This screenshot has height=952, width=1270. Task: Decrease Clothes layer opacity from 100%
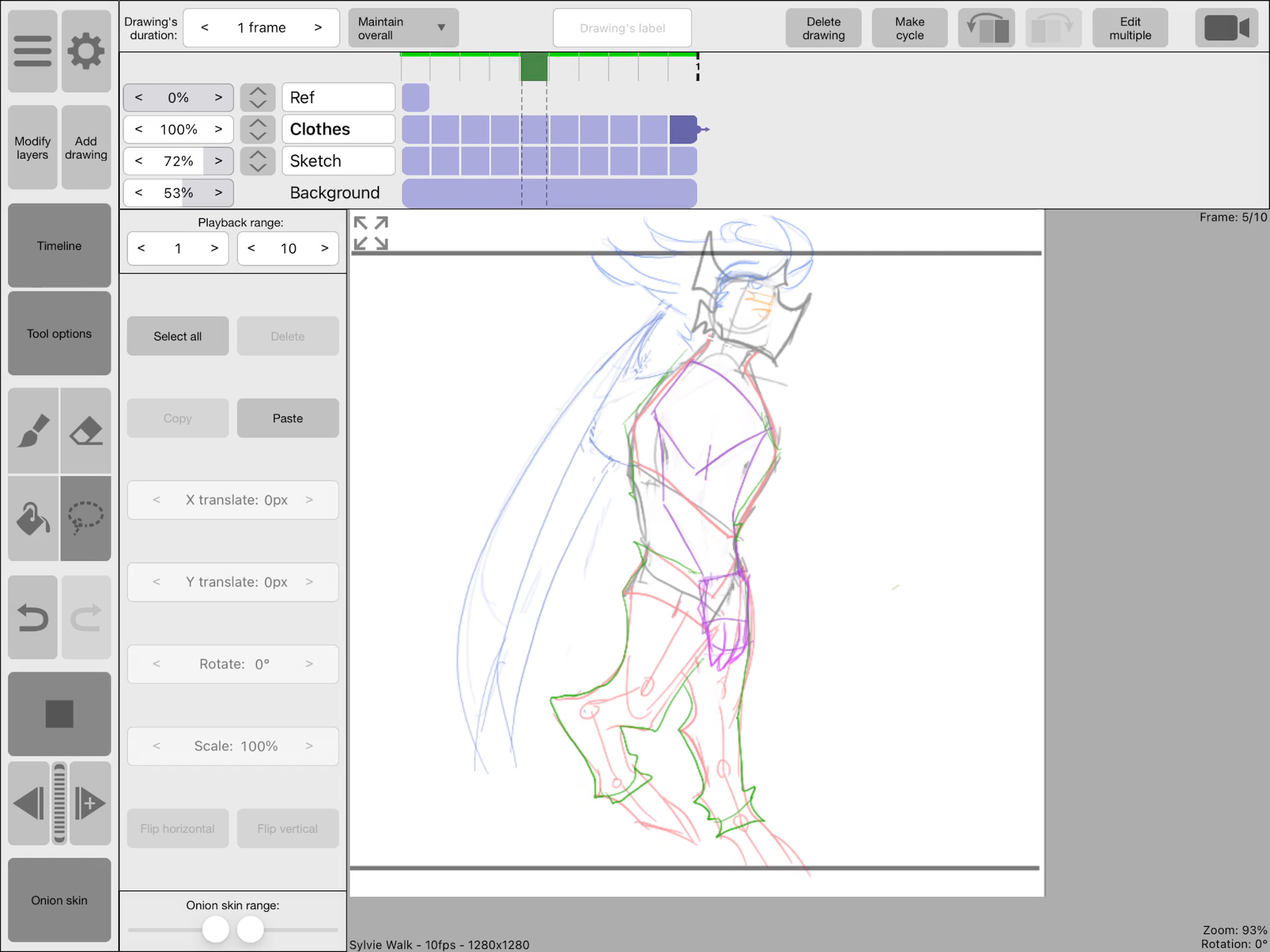139,129
